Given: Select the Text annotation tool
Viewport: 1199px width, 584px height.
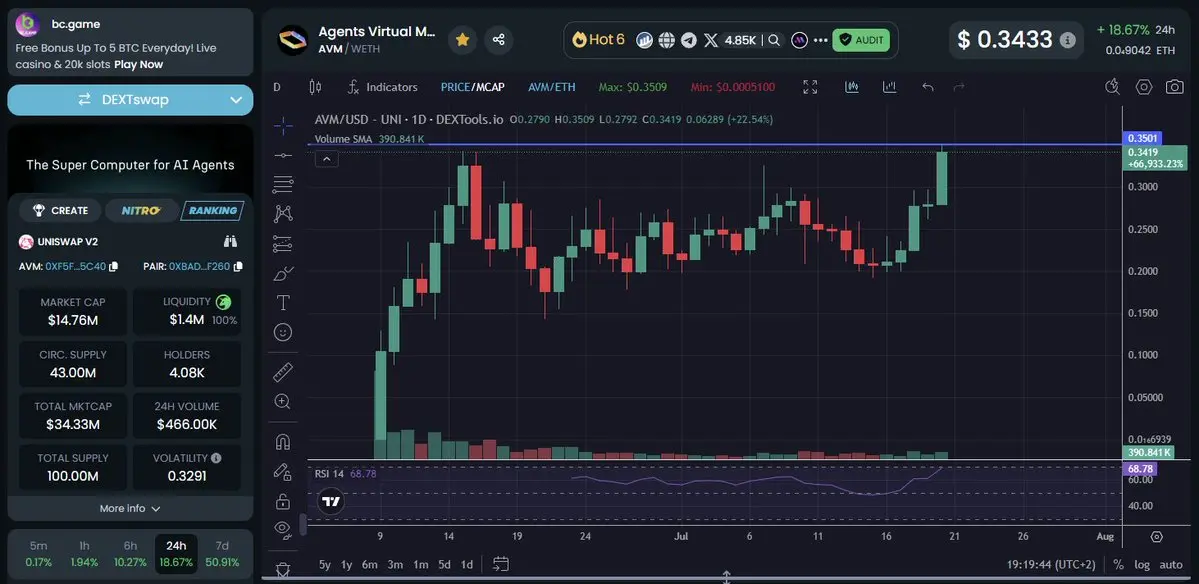Looking at the screenshot, I should [283, 303].
